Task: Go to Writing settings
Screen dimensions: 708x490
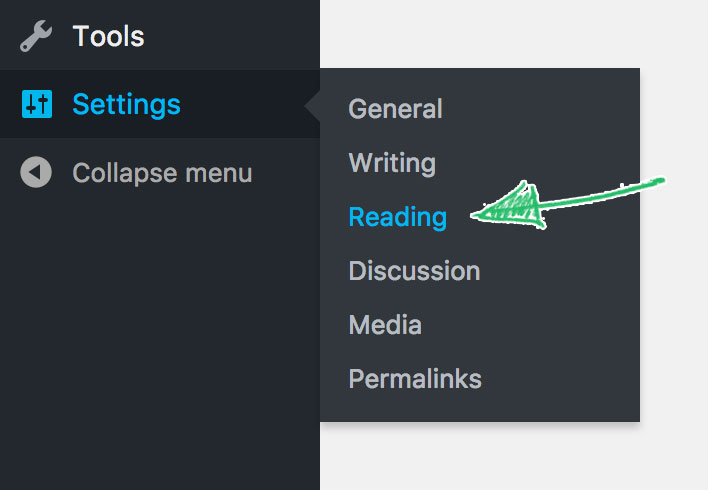Action: tap(392, 163)
